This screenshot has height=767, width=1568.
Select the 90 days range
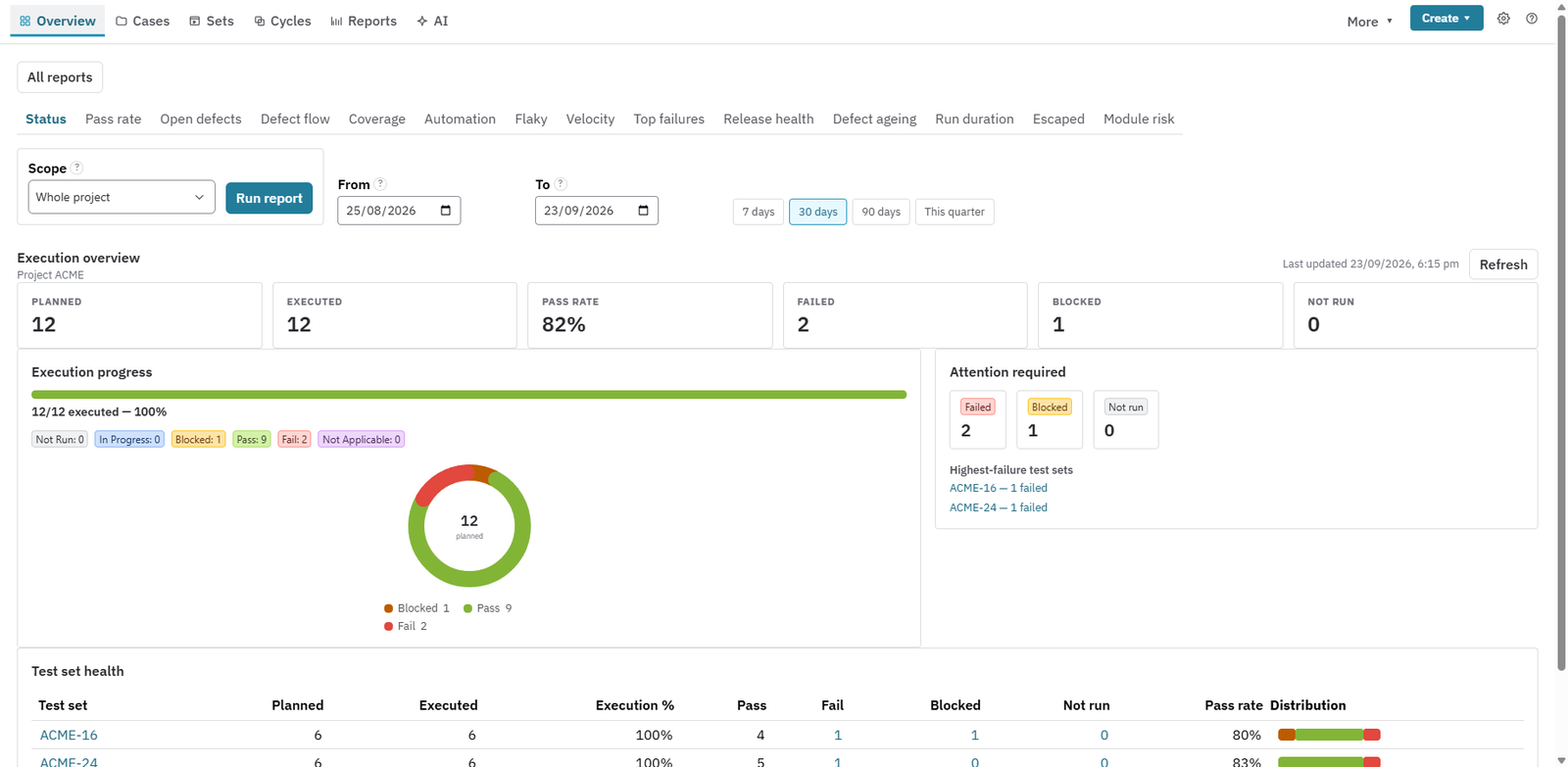pyautogui.click(x=881, y=212)
